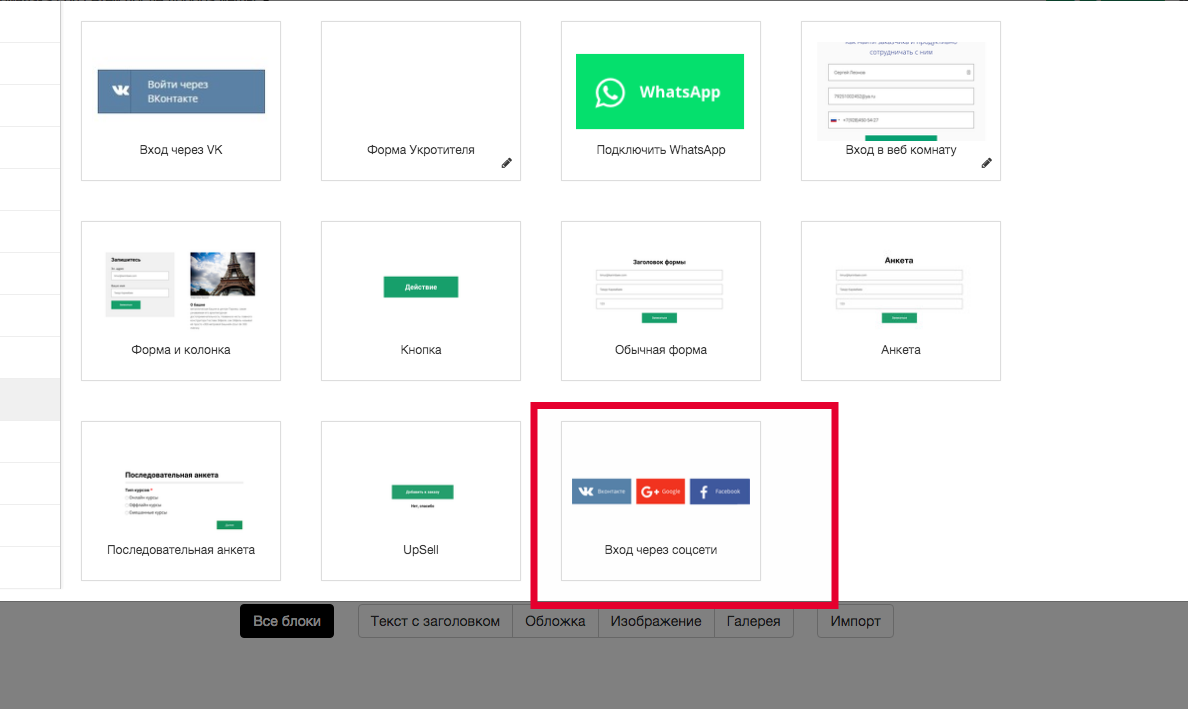Click the Вконтакте button in the social login block
Screen dimensions: 1188x709
coord(602,492)
